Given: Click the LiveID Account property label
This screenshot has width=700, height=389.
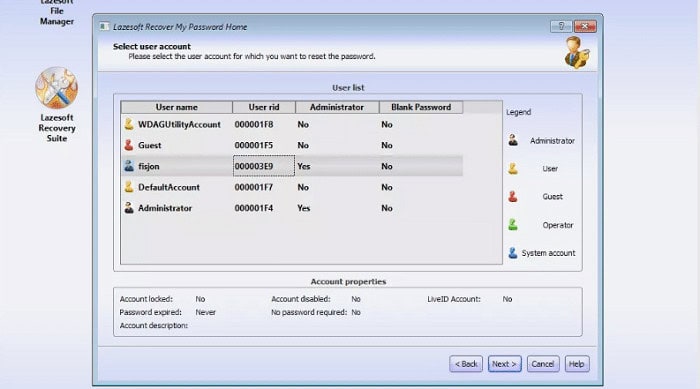Looking at the screenshot, I should coord(454,299).
